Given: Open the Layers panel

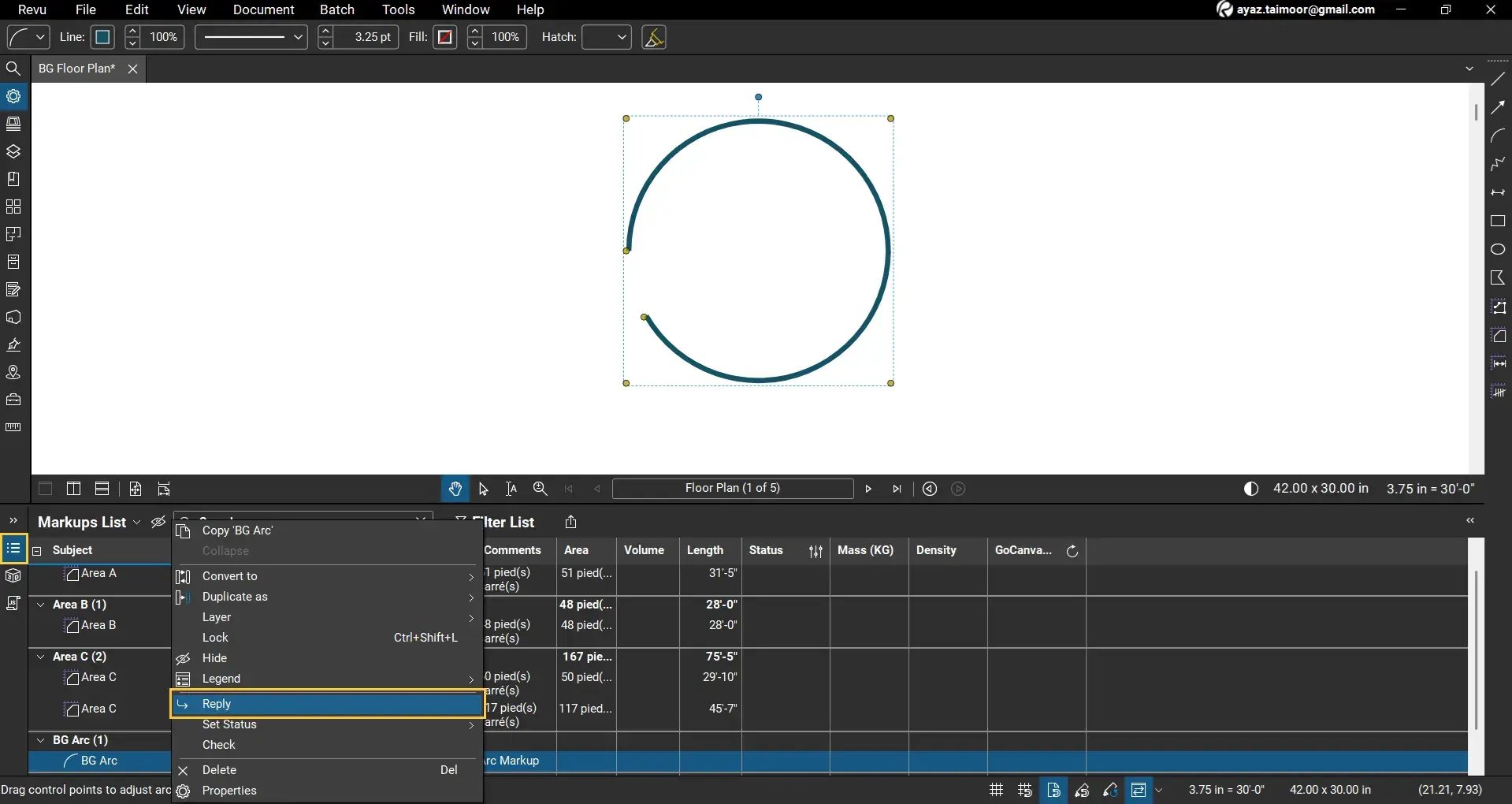Looking at the screenshot, I should coord(13,151).
